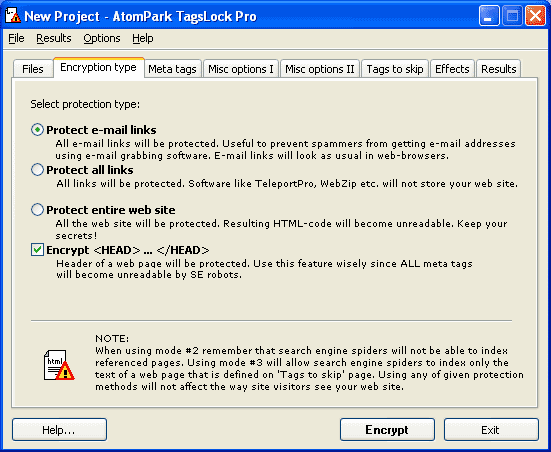
Task: Switch to the Effects tab
Action: coord(452,69)
